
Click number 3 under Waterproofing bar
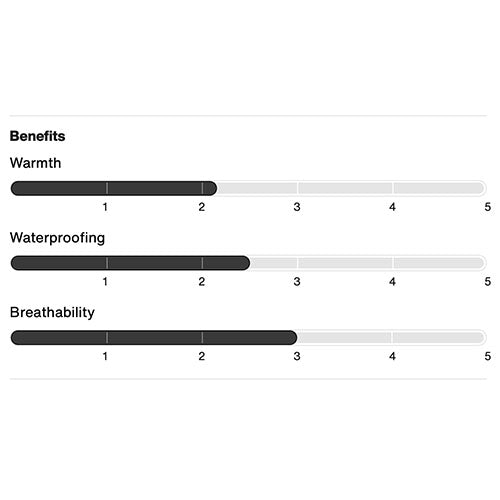[x=297, y=282]
